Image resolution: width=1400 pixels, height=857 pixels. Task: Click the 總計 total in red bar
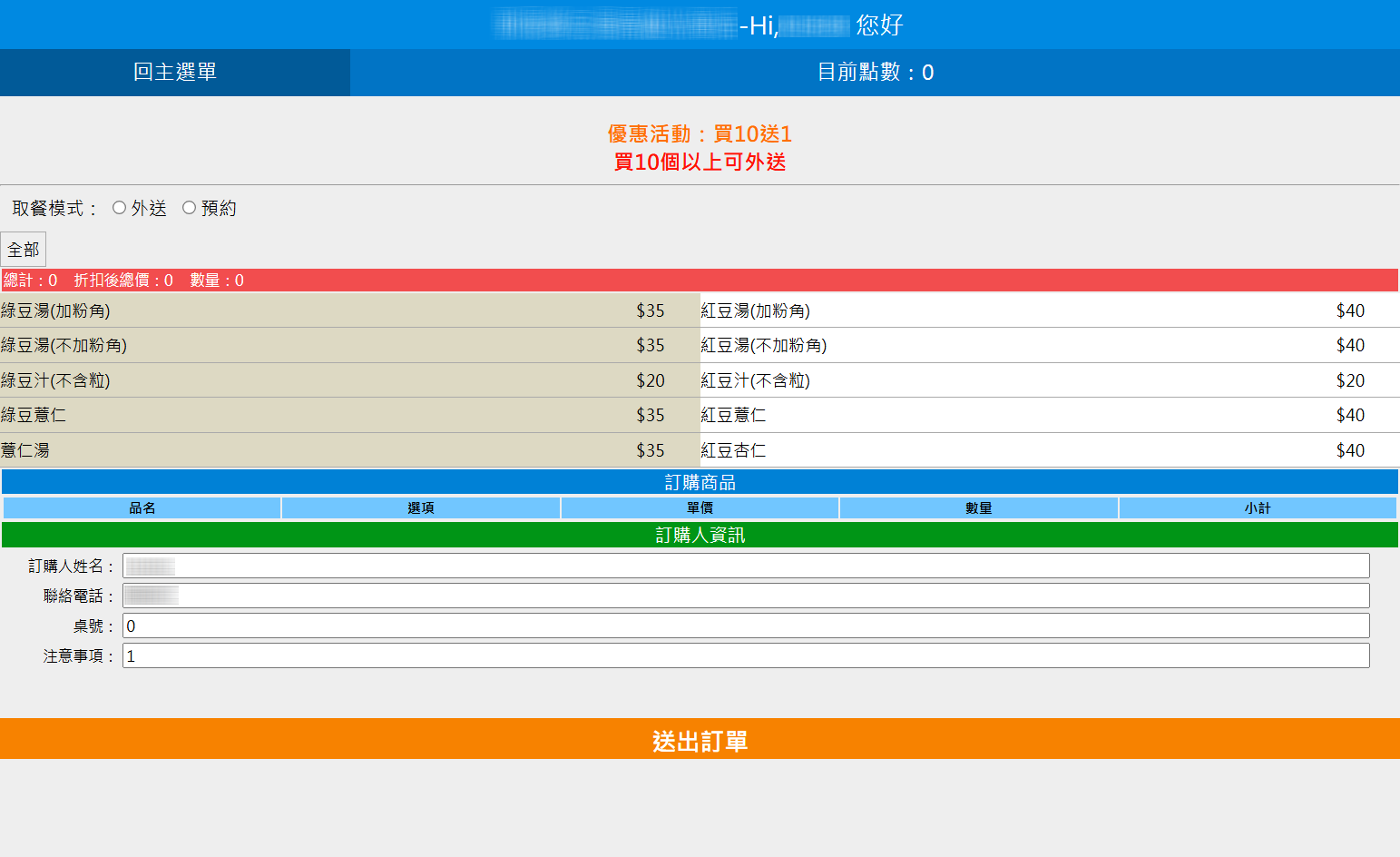(31, 281)
